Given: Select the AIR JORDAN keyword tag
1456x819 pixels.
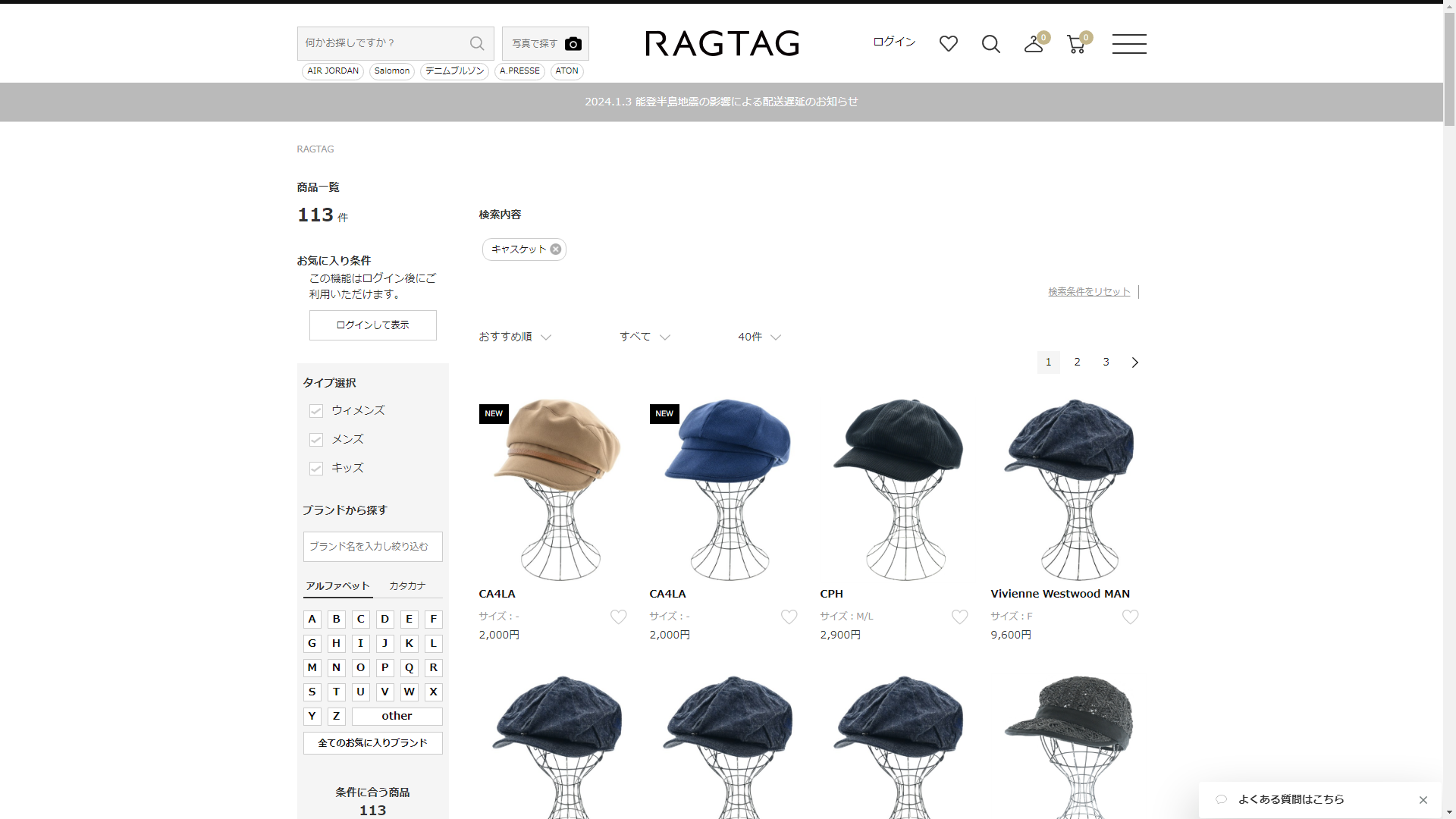Looking at the screenshot, I should [x=333, y=71].
